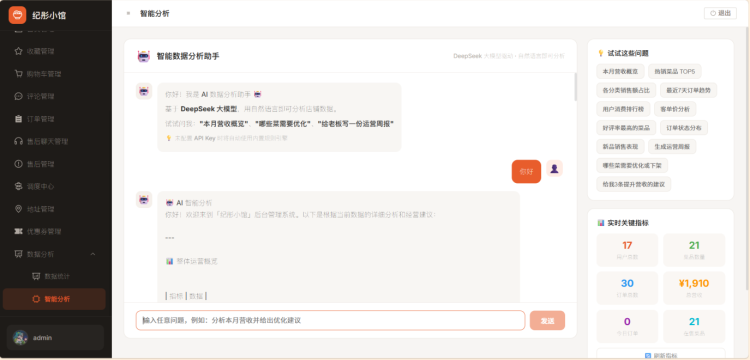750x360 pixels.
Task: Click the bot avatar beside the greeting message
Action: 144,91
